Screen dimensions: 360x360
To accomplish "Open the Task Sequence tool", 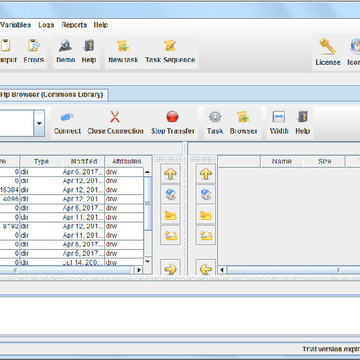I will 170,52.
